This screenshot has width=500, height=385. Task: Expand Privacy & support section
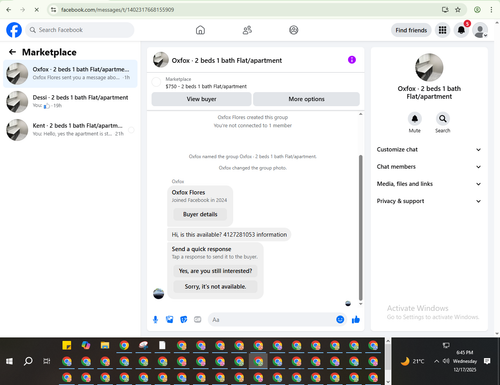pyautogui.click(x=429, y=201)
